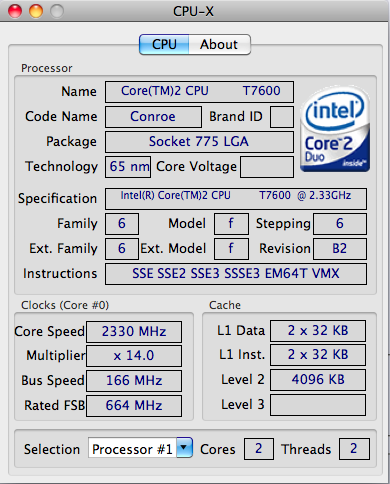
Task: Click the empty Brand ID field
Action: click(282, 117)
